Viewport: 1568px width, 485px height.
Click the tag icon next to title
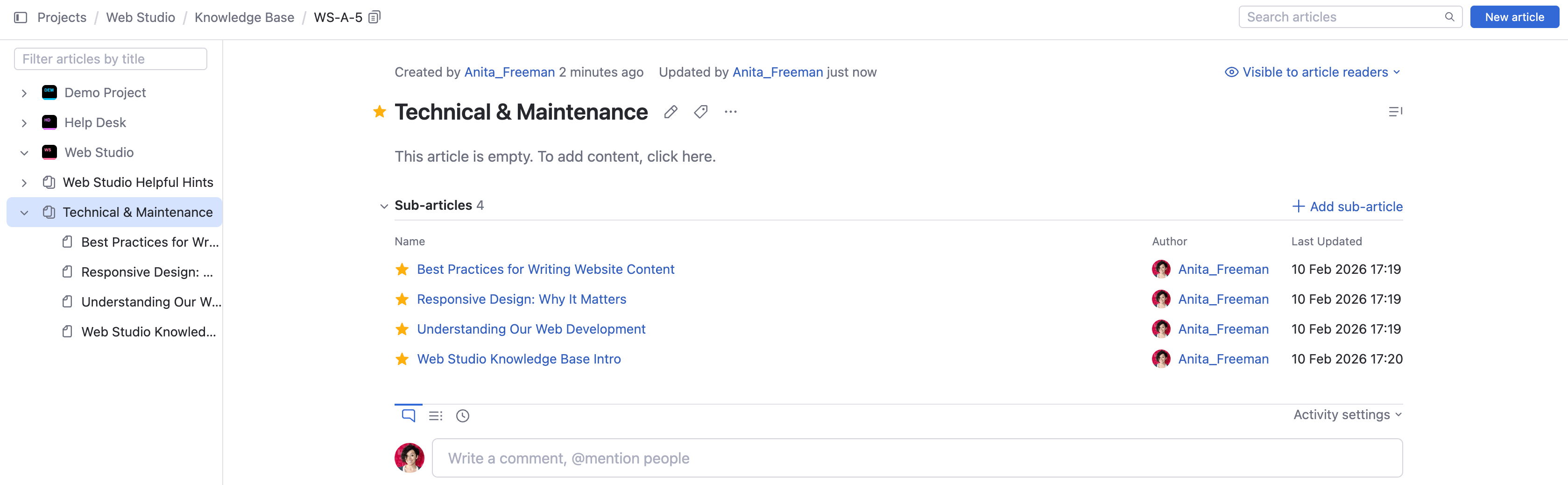(700, 112)
